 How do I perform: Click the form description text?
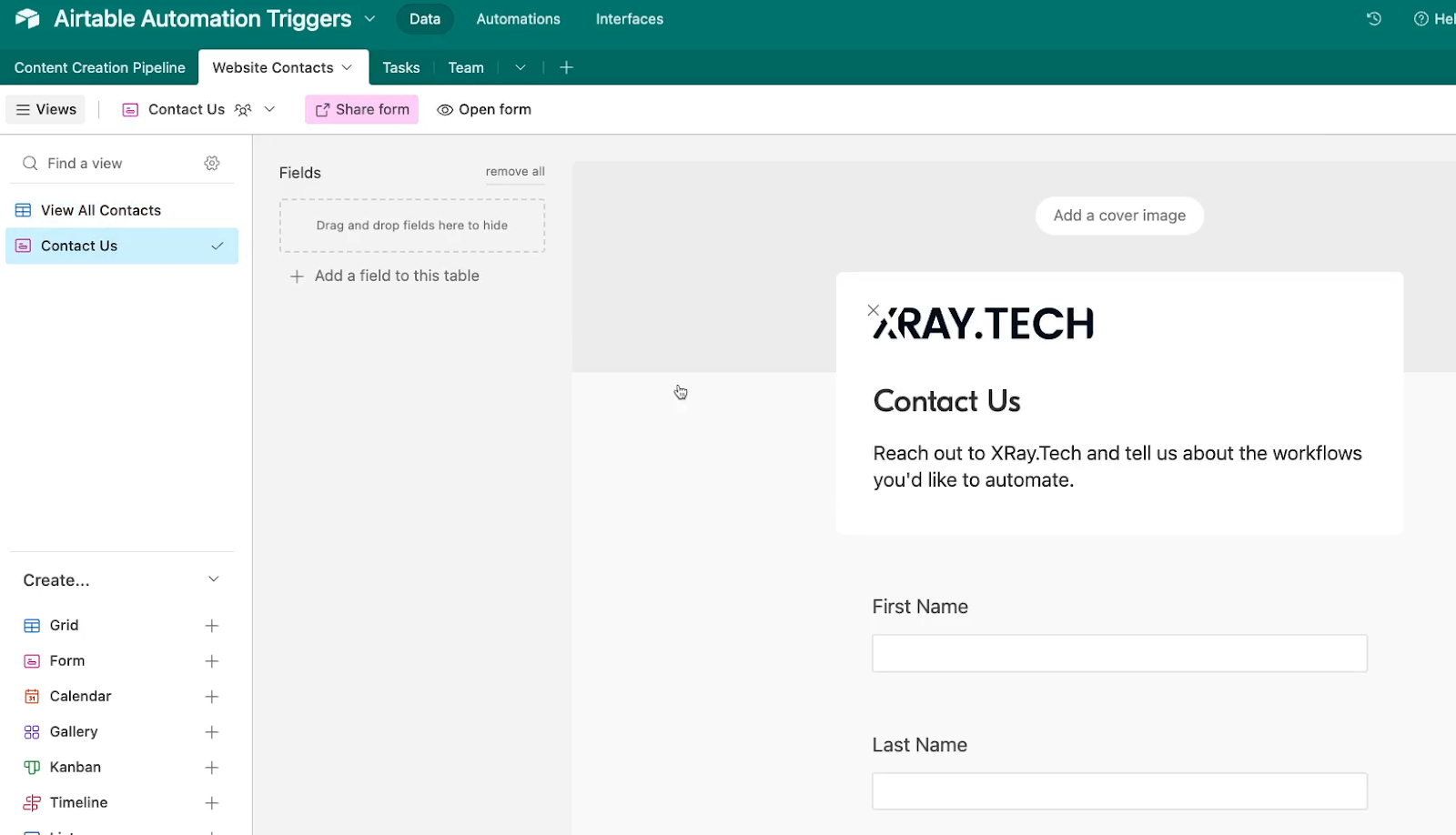pyautogui.click(x=1117, y=467)
